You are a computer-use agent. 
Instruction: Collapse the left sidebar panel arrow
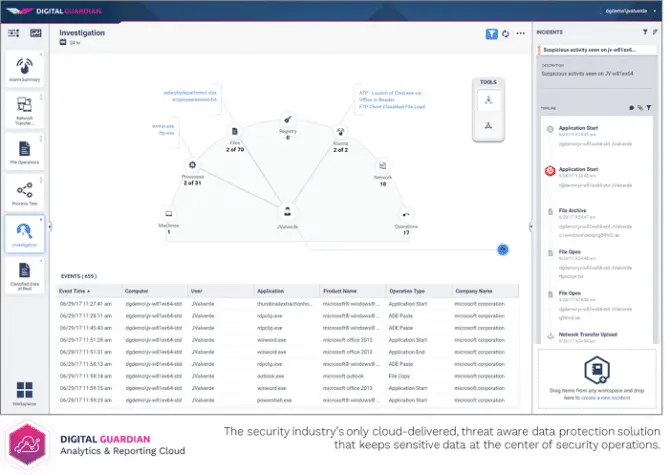click(50, 227)
